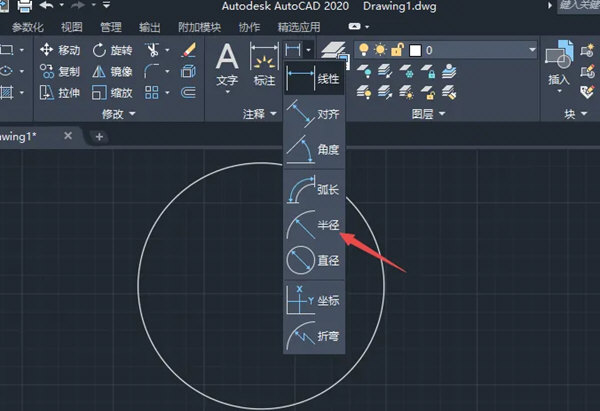Toggle the layer lock padlock icon
Image resolution: width=600 pixels, height=411 pixels.
(395, 49)
